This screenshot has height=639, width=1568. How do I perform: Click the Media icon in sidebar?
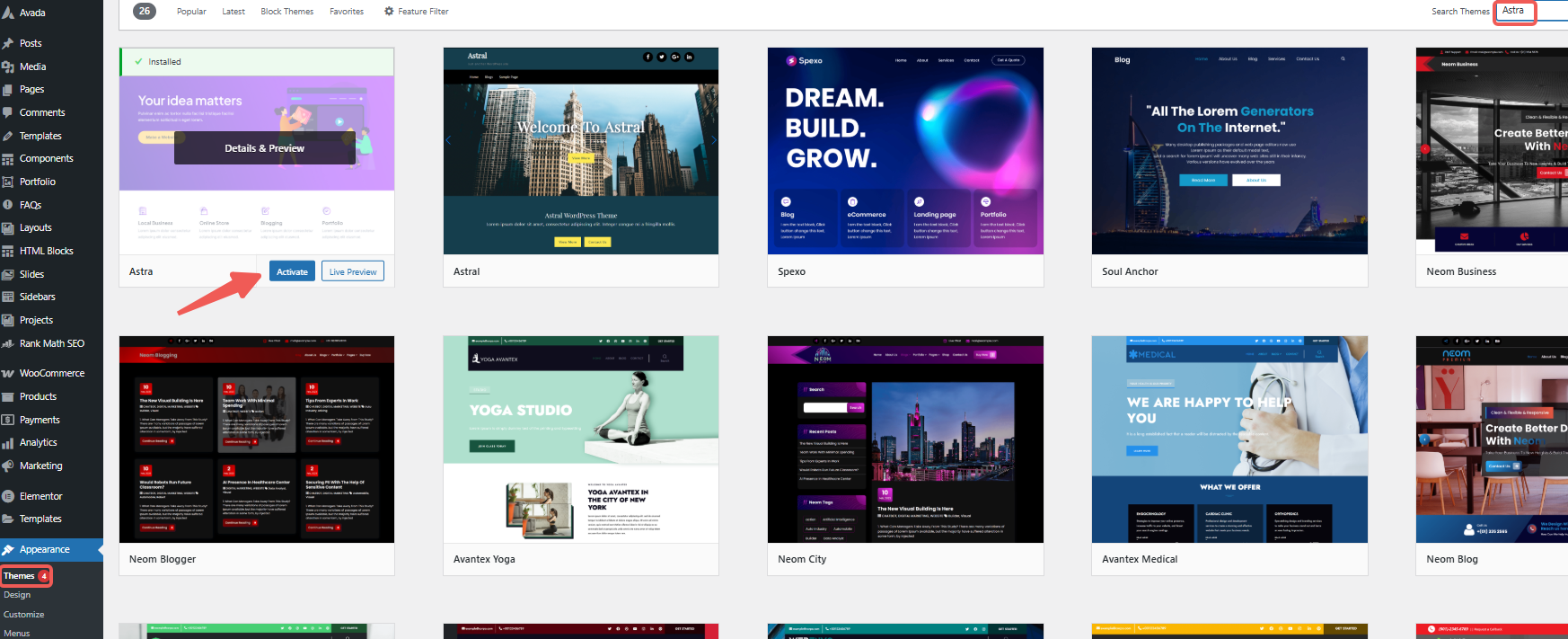(x=7, y=67)
